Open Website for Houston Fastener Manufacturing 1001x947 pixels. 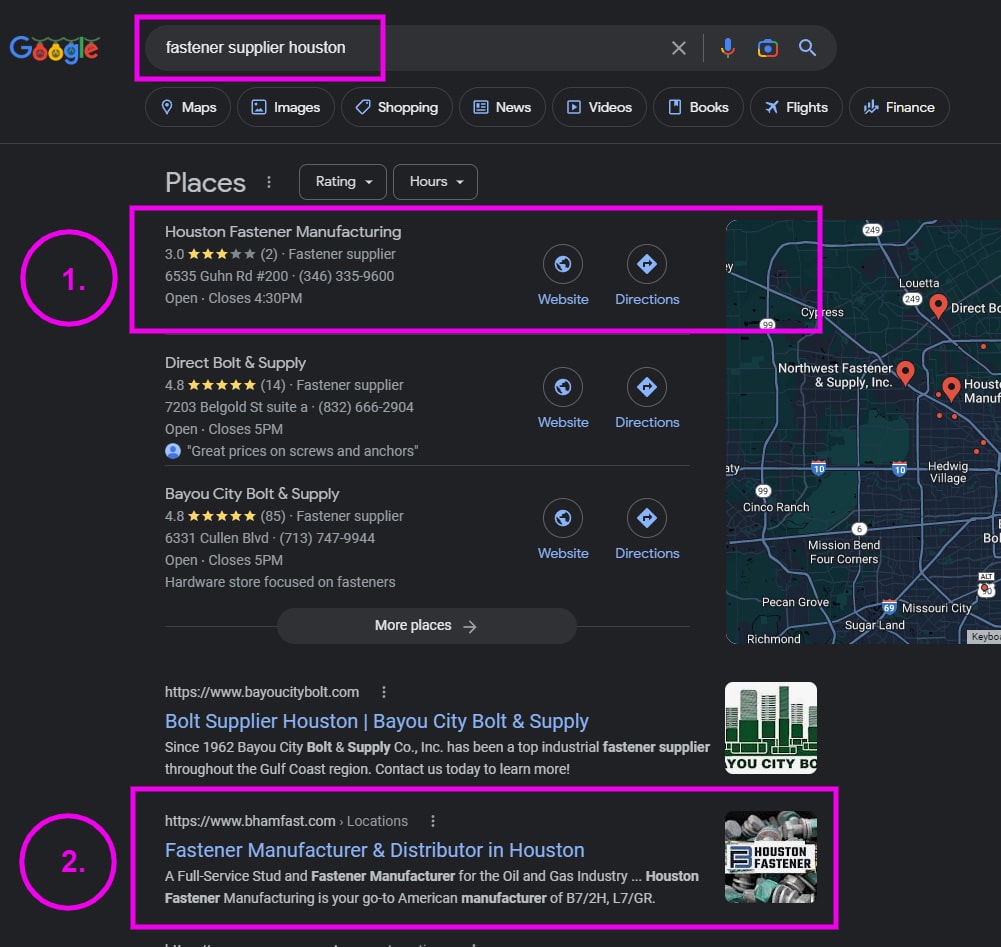pyautogui.click(x=563, y=275)
